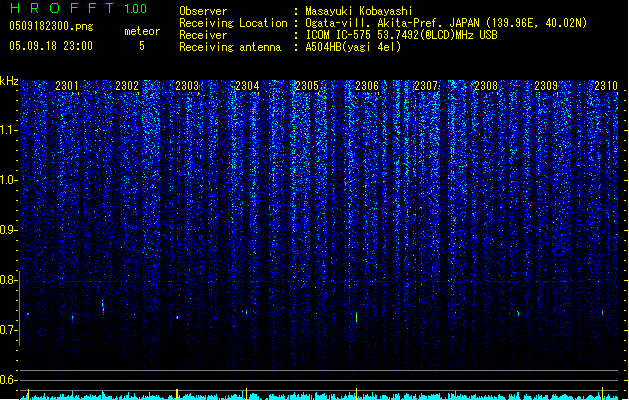Click the HROFFT 1.0.0 title text
Screen dimensions: 629x400
79,8
